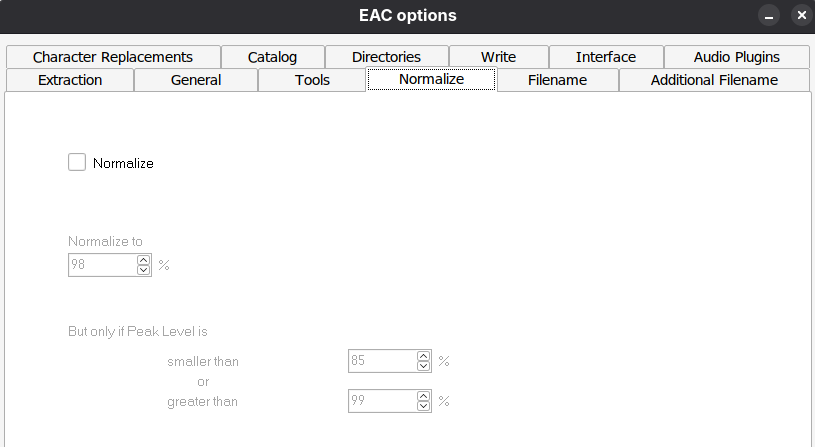This screenshot has width=815, height=447.
Task: Increase the Normalize to value
Action: 143,260
